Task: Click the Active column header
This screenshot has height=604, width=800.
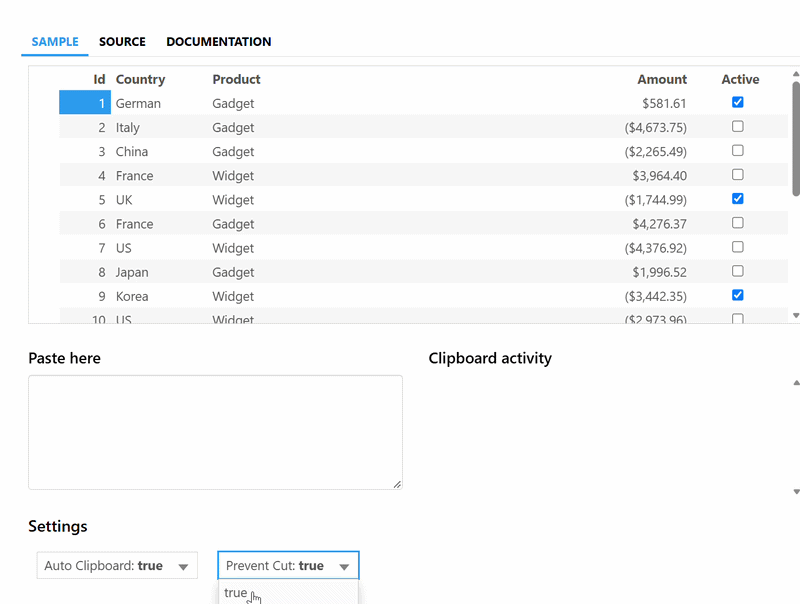Action: click(x=740, y=79)
